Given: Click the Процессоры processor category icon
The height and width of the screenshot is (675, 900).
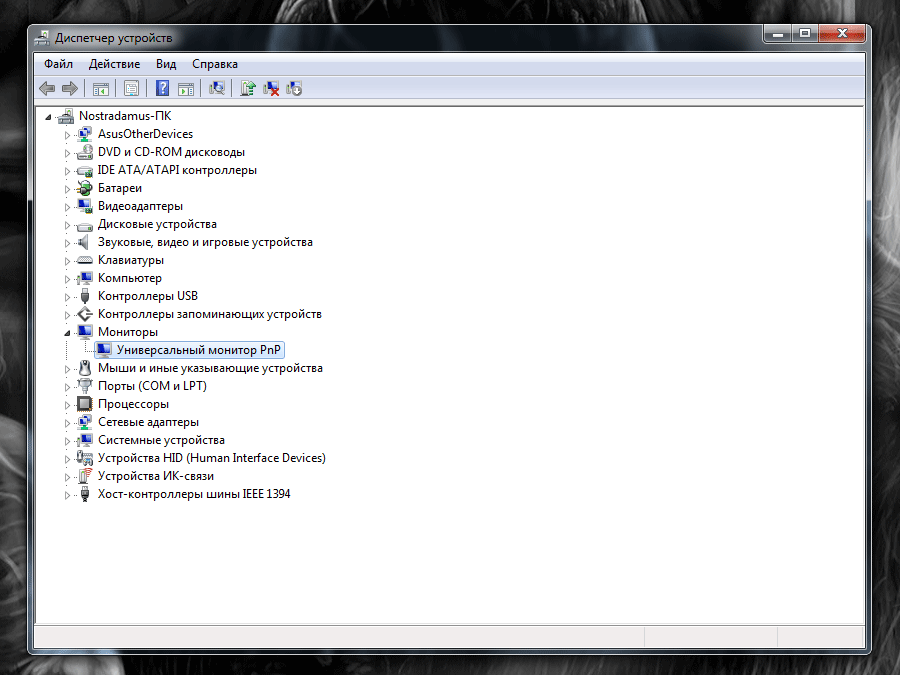Looking at the screenshot, I should pos(85,404).
